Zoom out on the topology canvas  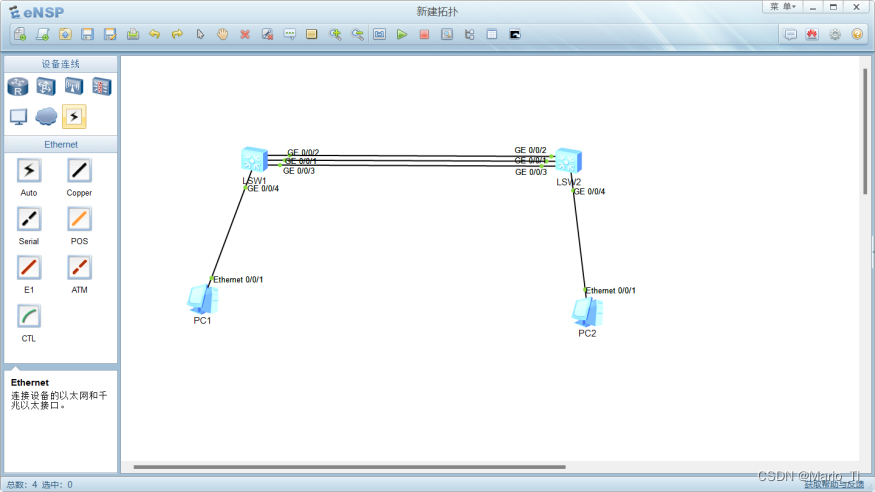(357, 35)
